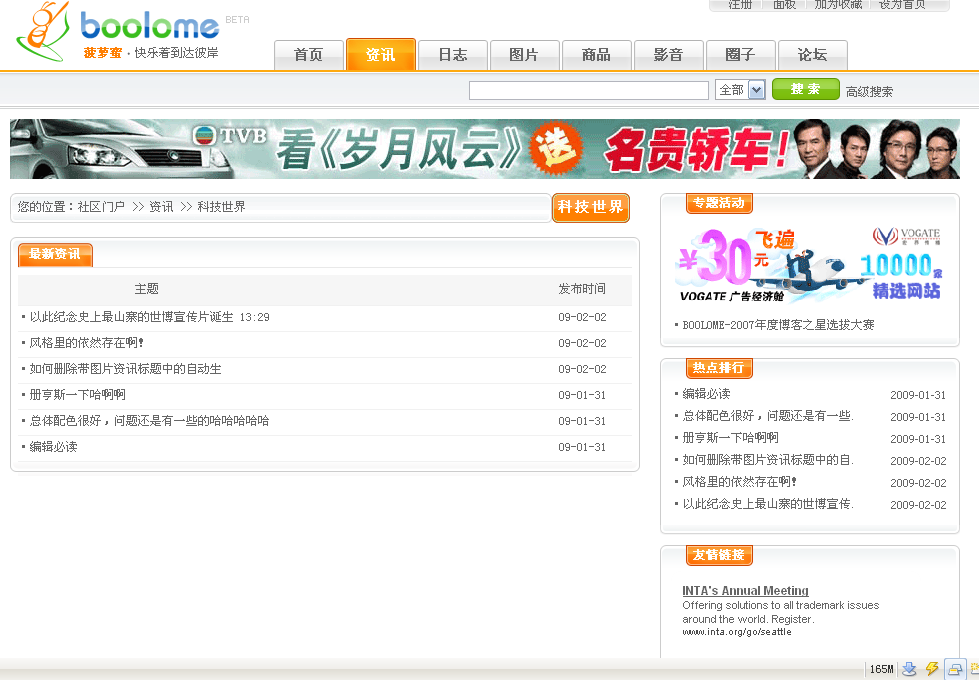
Task: Click the VOGATE 30元 advertisement image
Action: (x=810, y=267)
